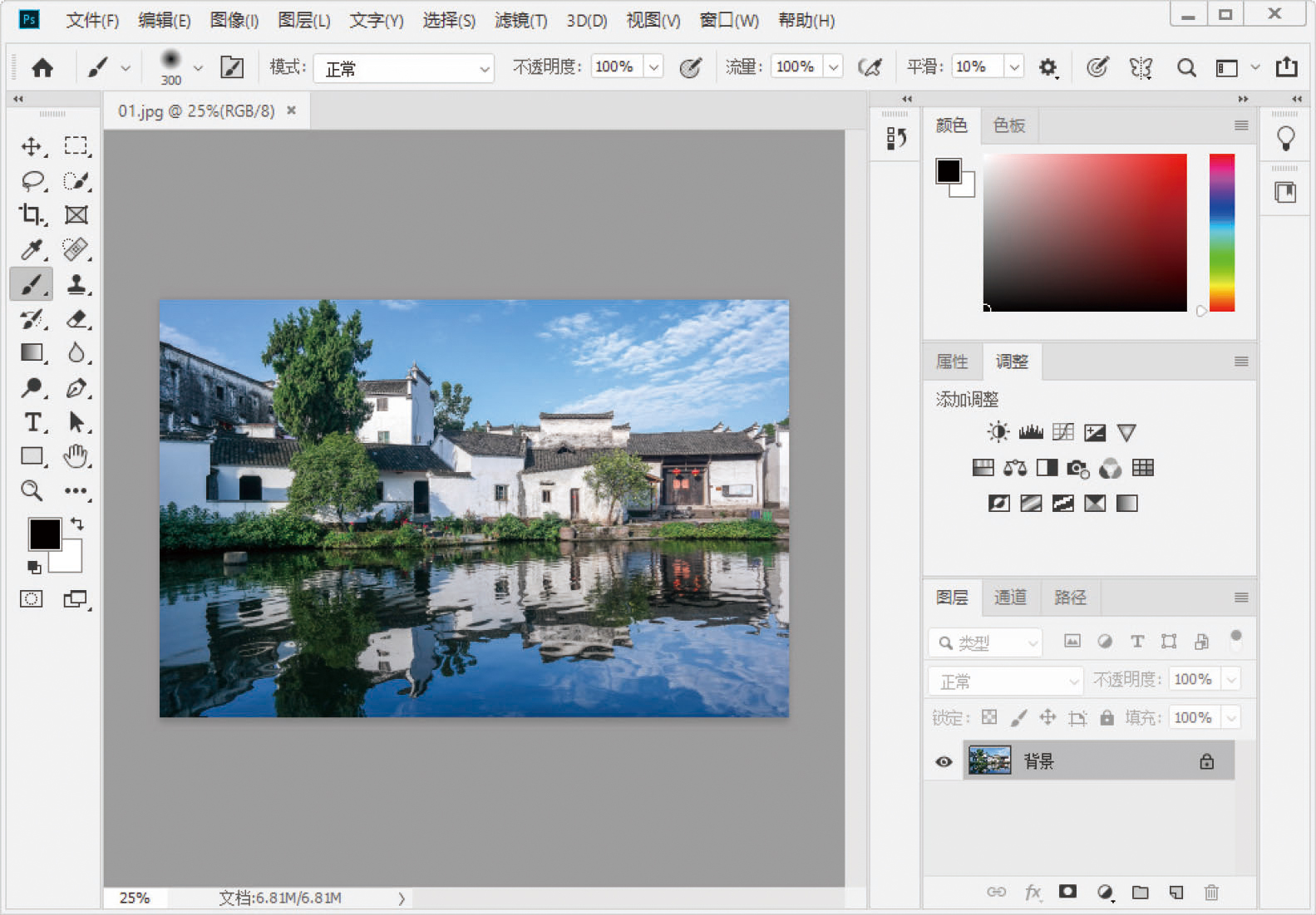This screenshot has width=1316, height=915.
Task: Select the Blur tool
Action: 76,353
